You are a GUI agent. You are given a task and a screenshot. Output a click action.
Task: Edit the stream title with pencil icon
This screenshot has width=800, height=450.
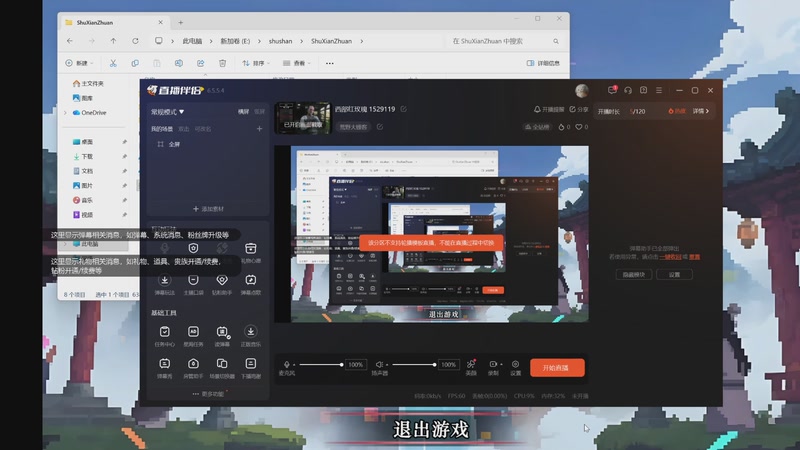pyautogui.click(x=404, y=109)
